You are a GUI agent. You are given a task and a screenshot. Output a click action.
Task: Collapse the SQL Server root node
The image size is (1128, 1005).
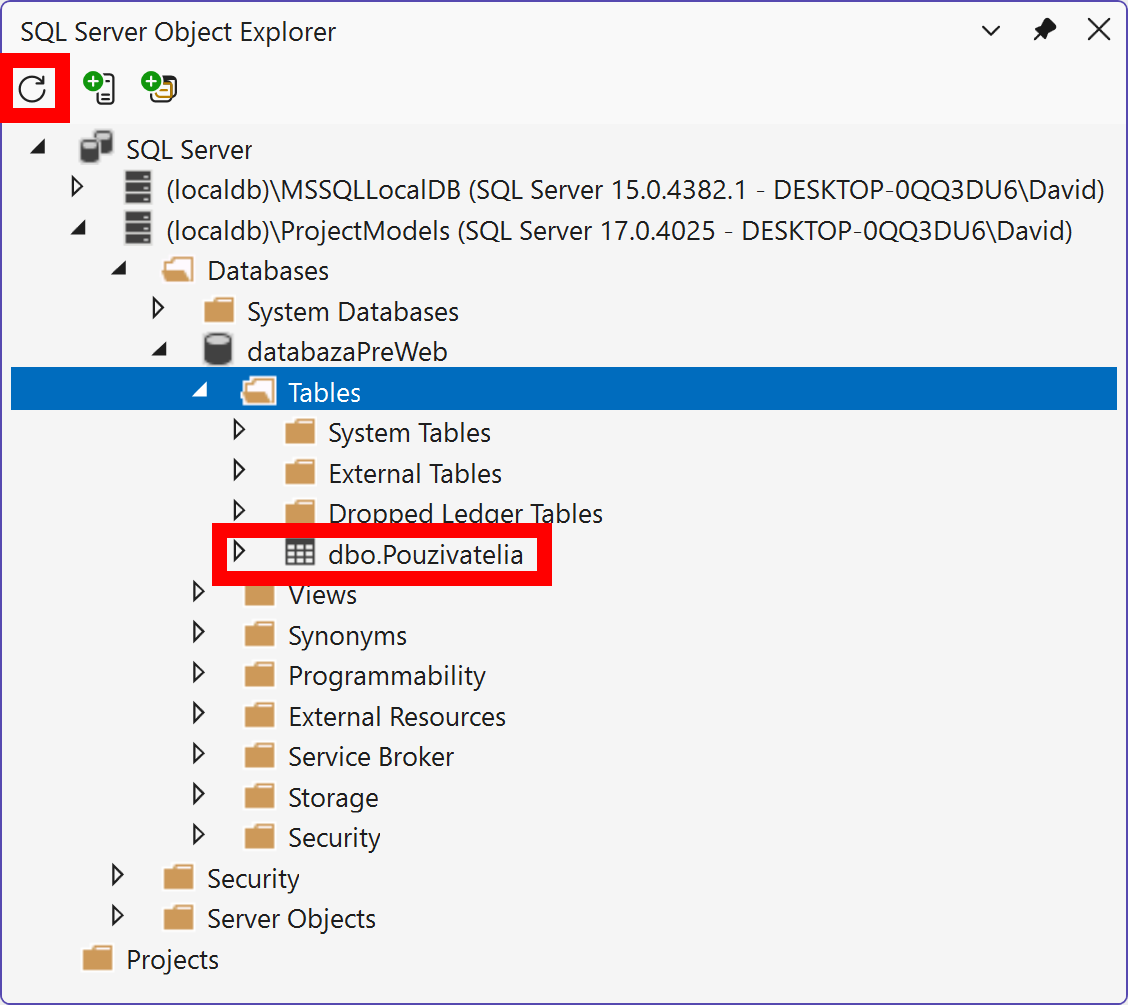[x=38, y=148]
